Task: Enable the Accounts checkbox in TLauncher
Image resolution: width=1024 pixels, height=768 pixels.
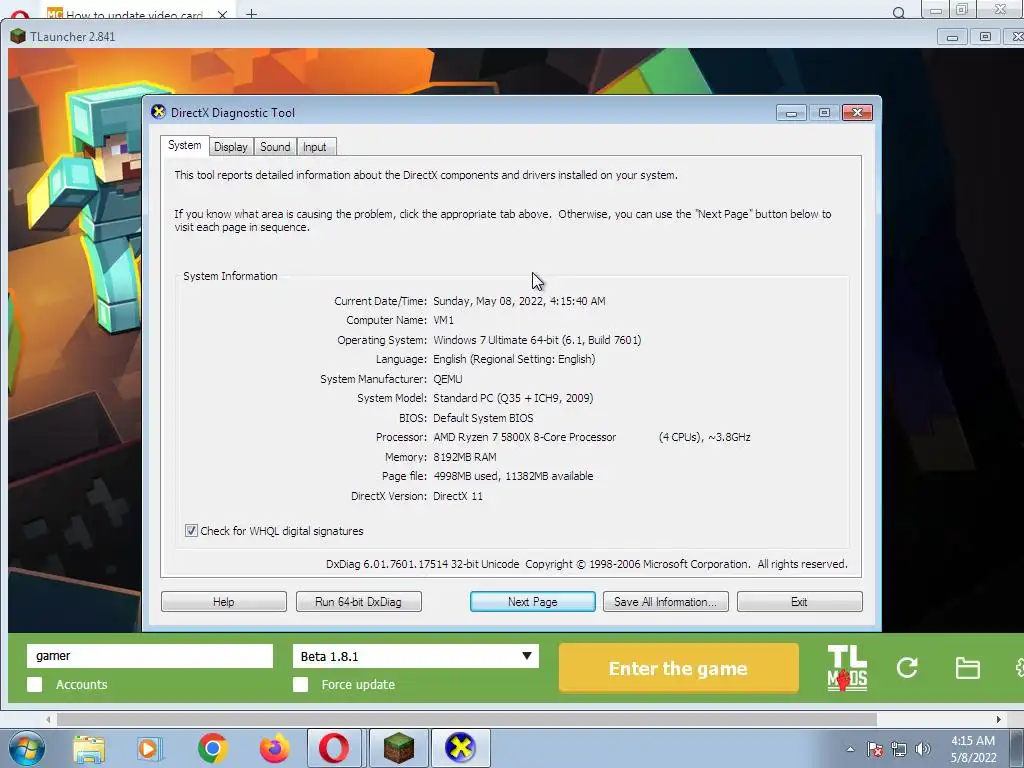Action: [35, 684]
